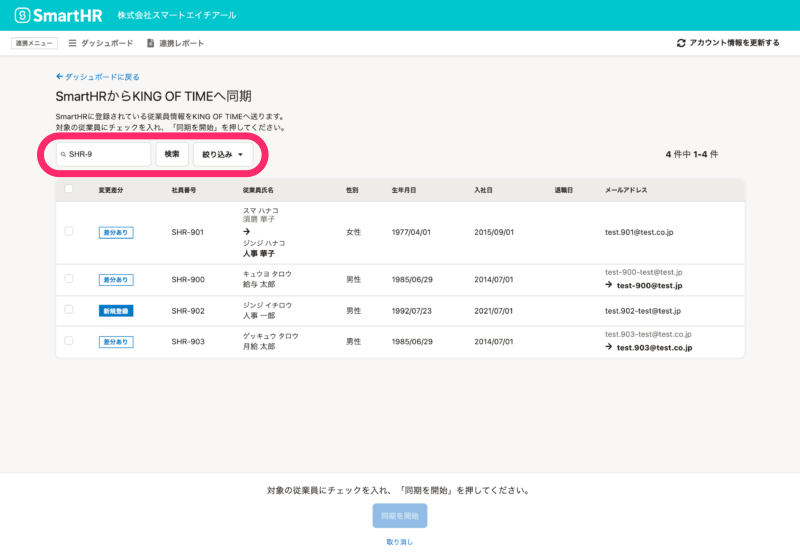Click the name 人事 一郎

coord(259,316)
